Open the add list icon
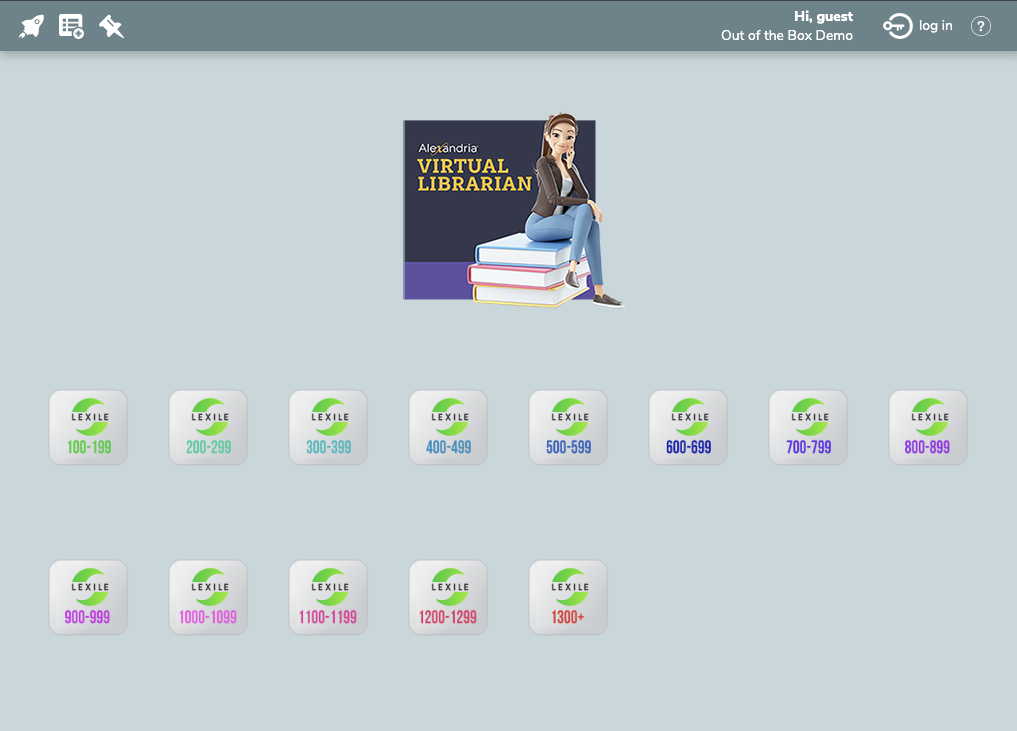This screenshot has width=1017, height=731. click(71, 27)
